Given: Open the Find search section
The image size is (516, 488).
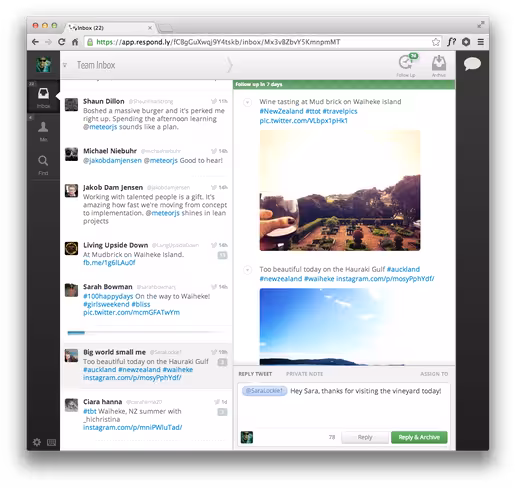Looking at the screenshot, I should [43, 165].
